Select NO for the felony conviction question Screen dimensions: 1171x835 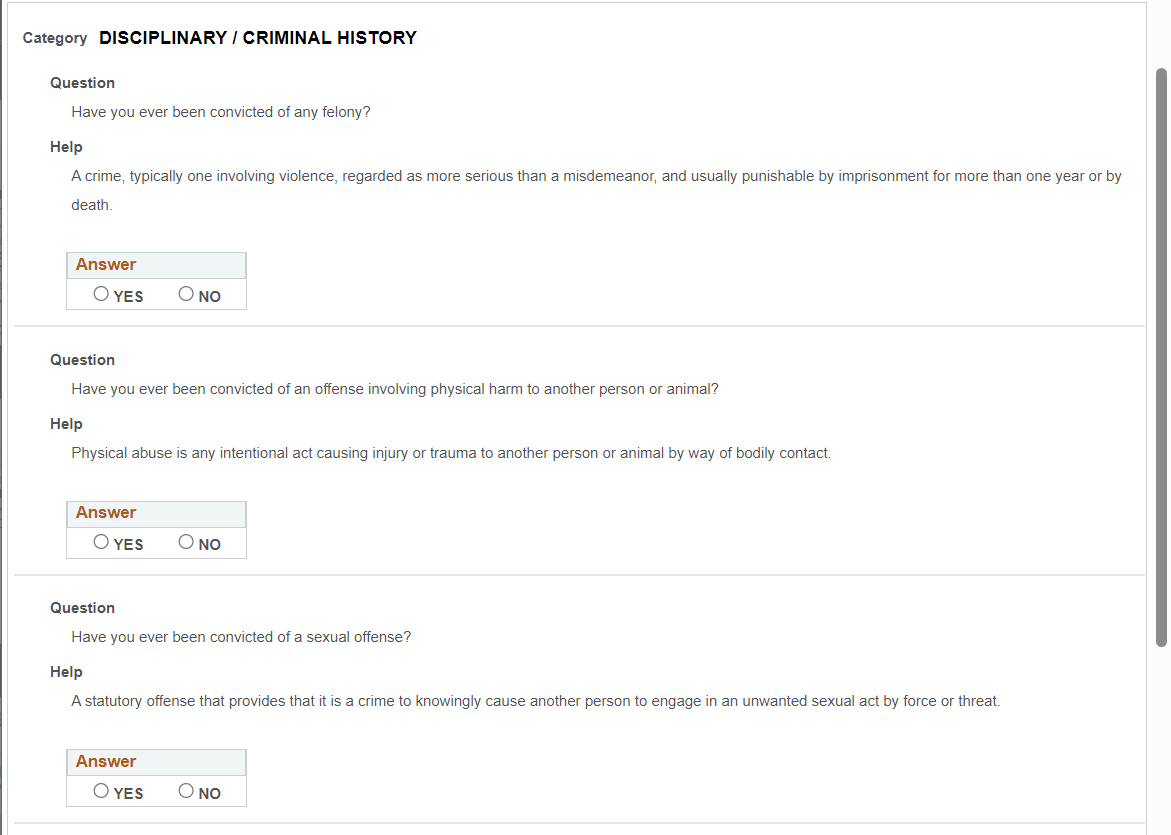click(187, 294)
